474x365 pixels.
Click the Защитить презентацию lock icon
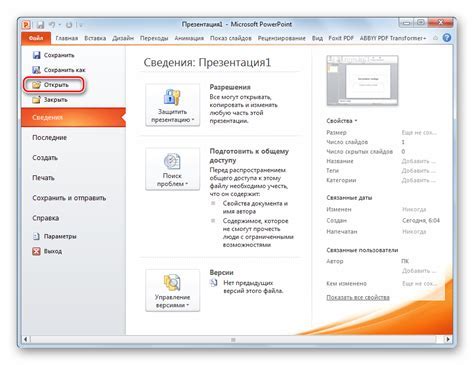[172, 97]
